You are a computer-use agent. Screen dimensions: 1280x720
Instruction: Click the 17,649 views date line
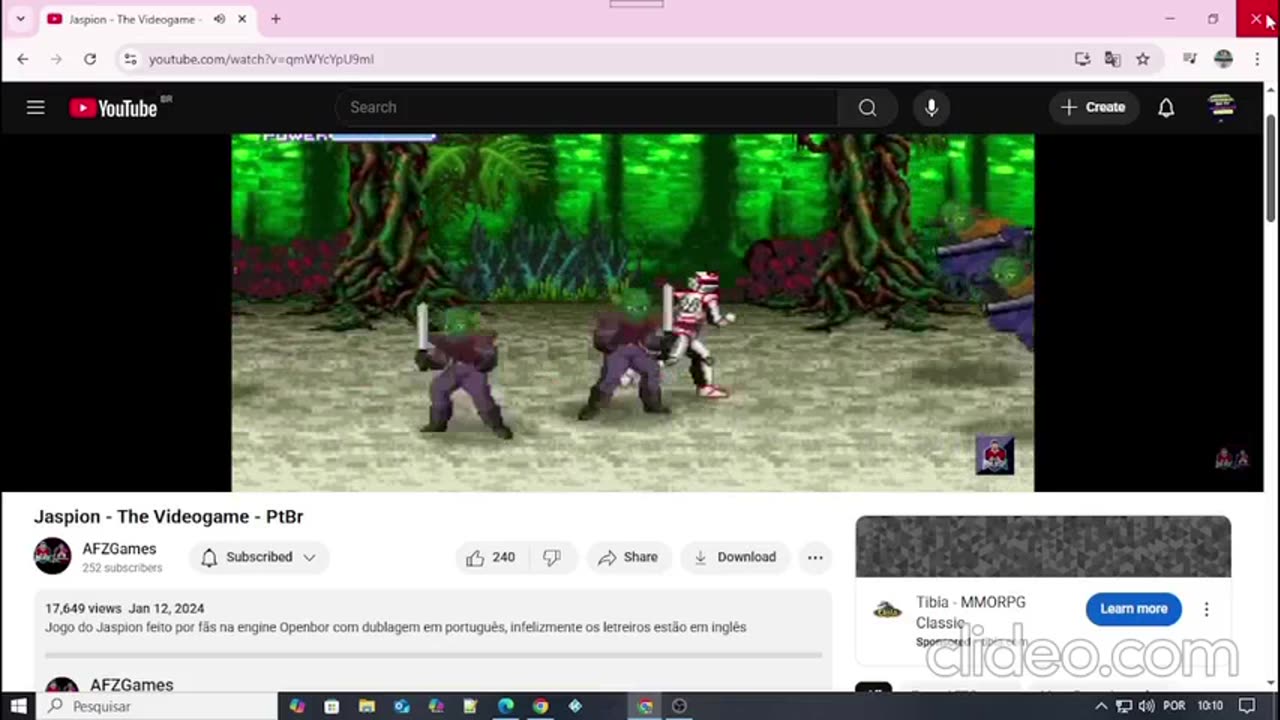tap(124, 608)
